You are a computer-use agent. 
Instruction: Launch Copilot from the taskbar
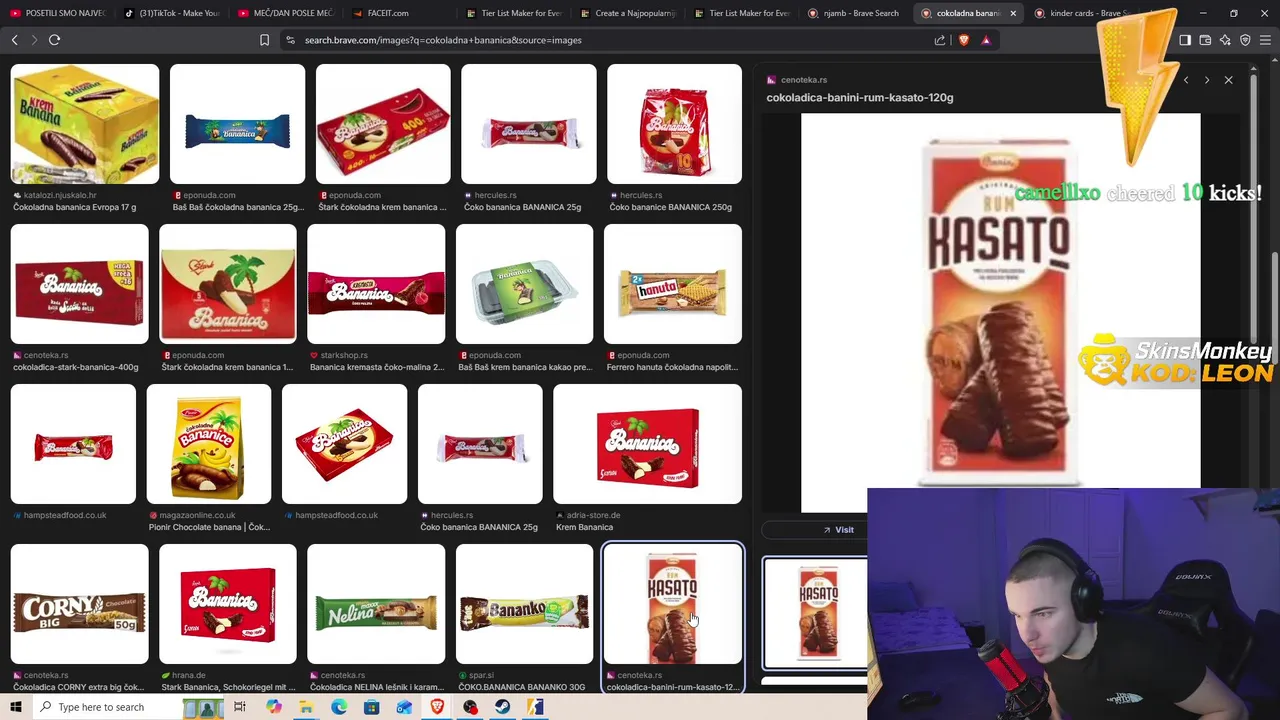(x=274, y=707)
